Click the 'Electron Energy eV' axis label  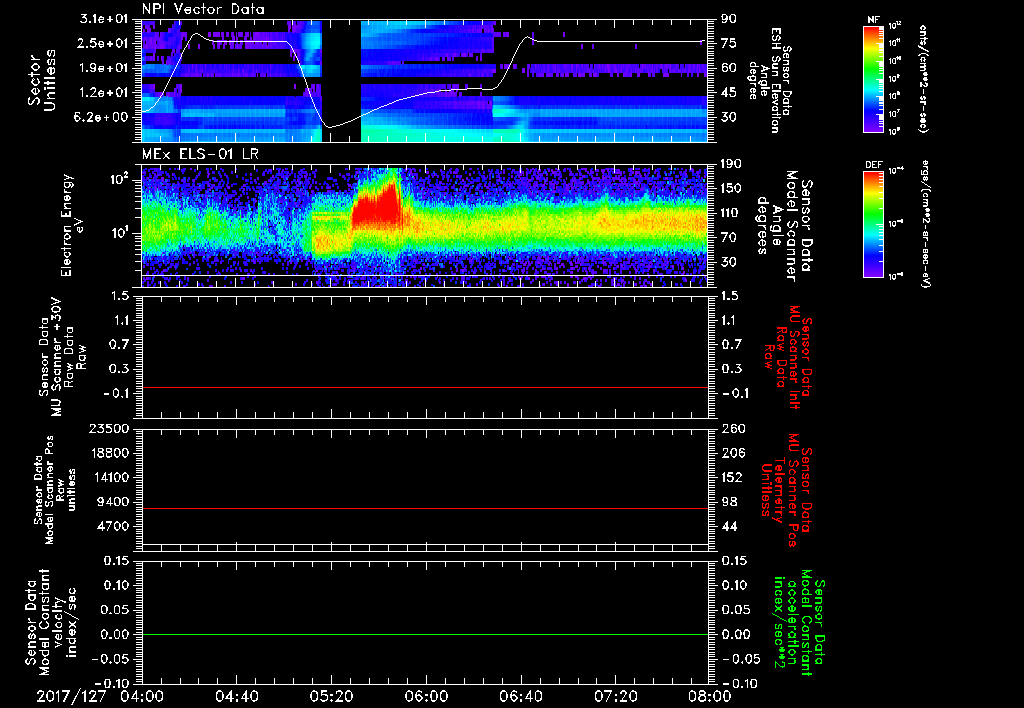[x=72, y=225]
